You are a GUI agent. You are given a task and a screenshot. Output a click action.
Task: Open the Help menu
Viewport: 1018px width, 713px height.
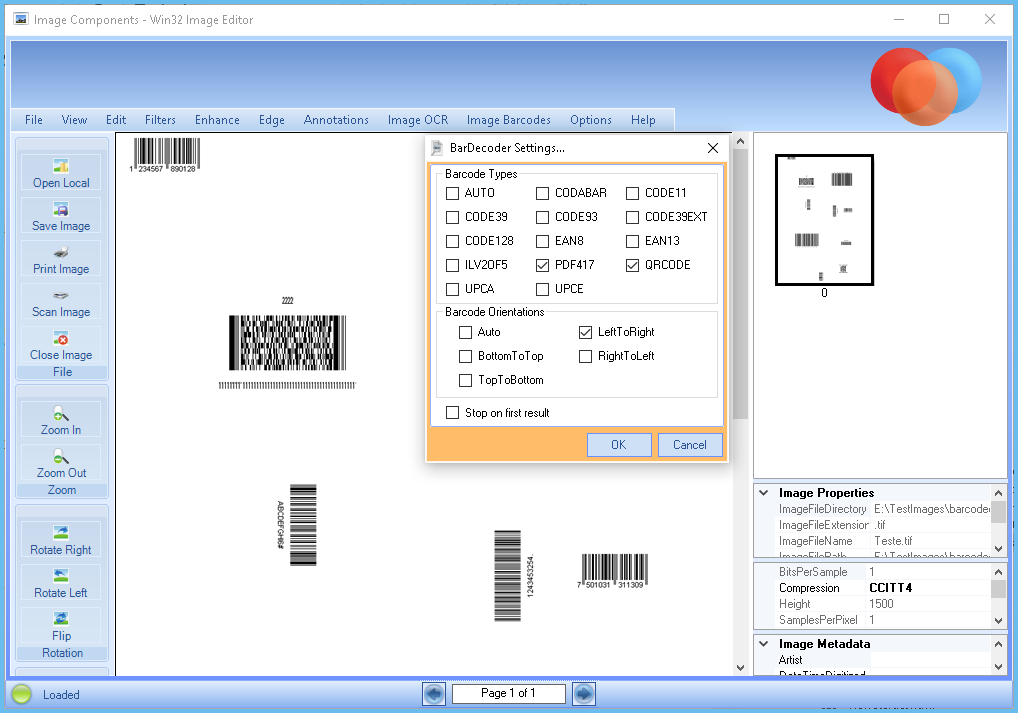643,120
